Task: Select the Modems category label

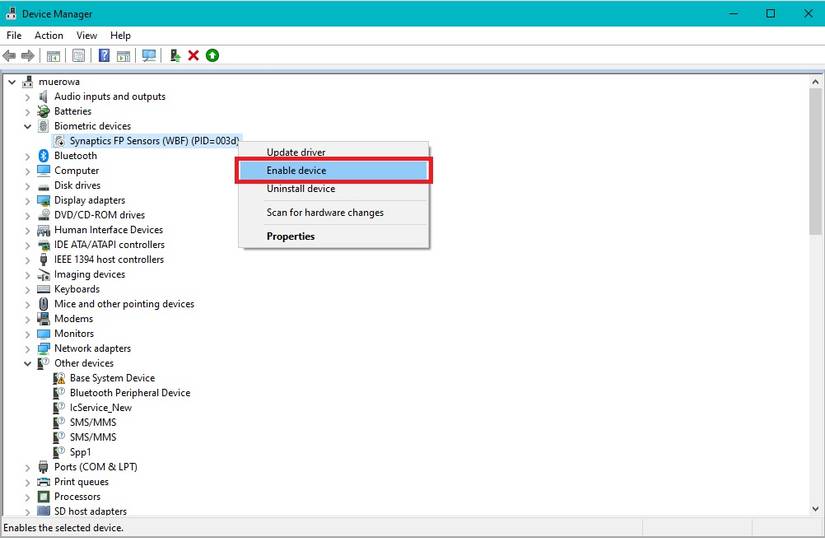Action: point(74,319)
